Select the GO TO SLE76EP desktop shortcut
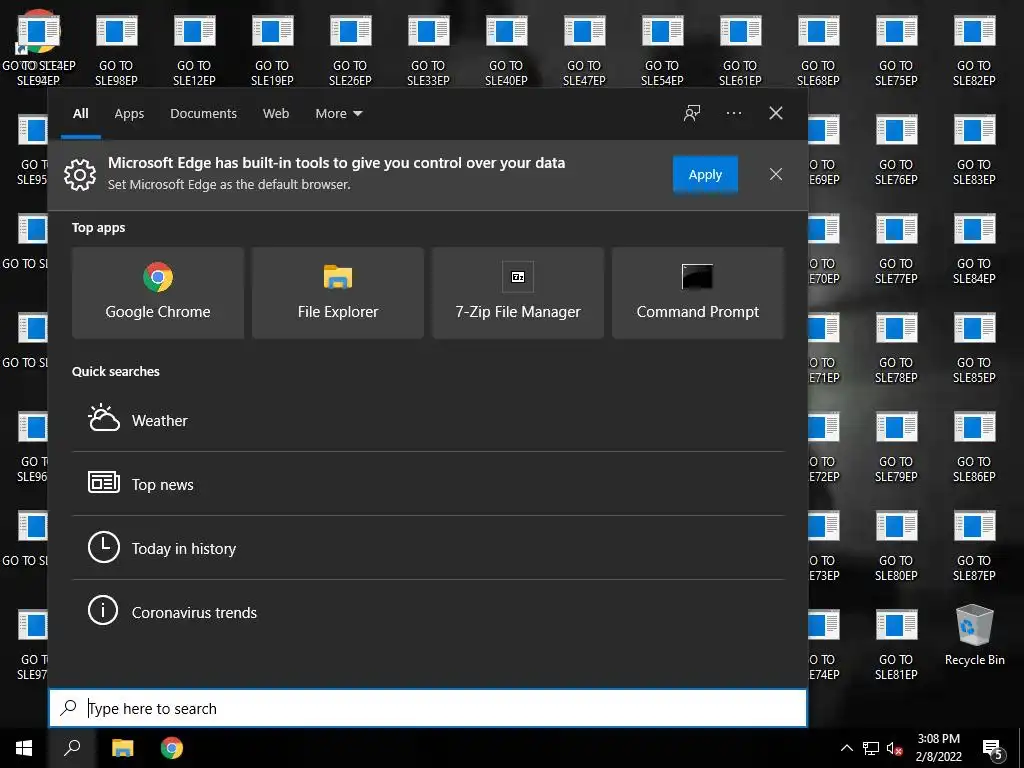 (896, 150)
